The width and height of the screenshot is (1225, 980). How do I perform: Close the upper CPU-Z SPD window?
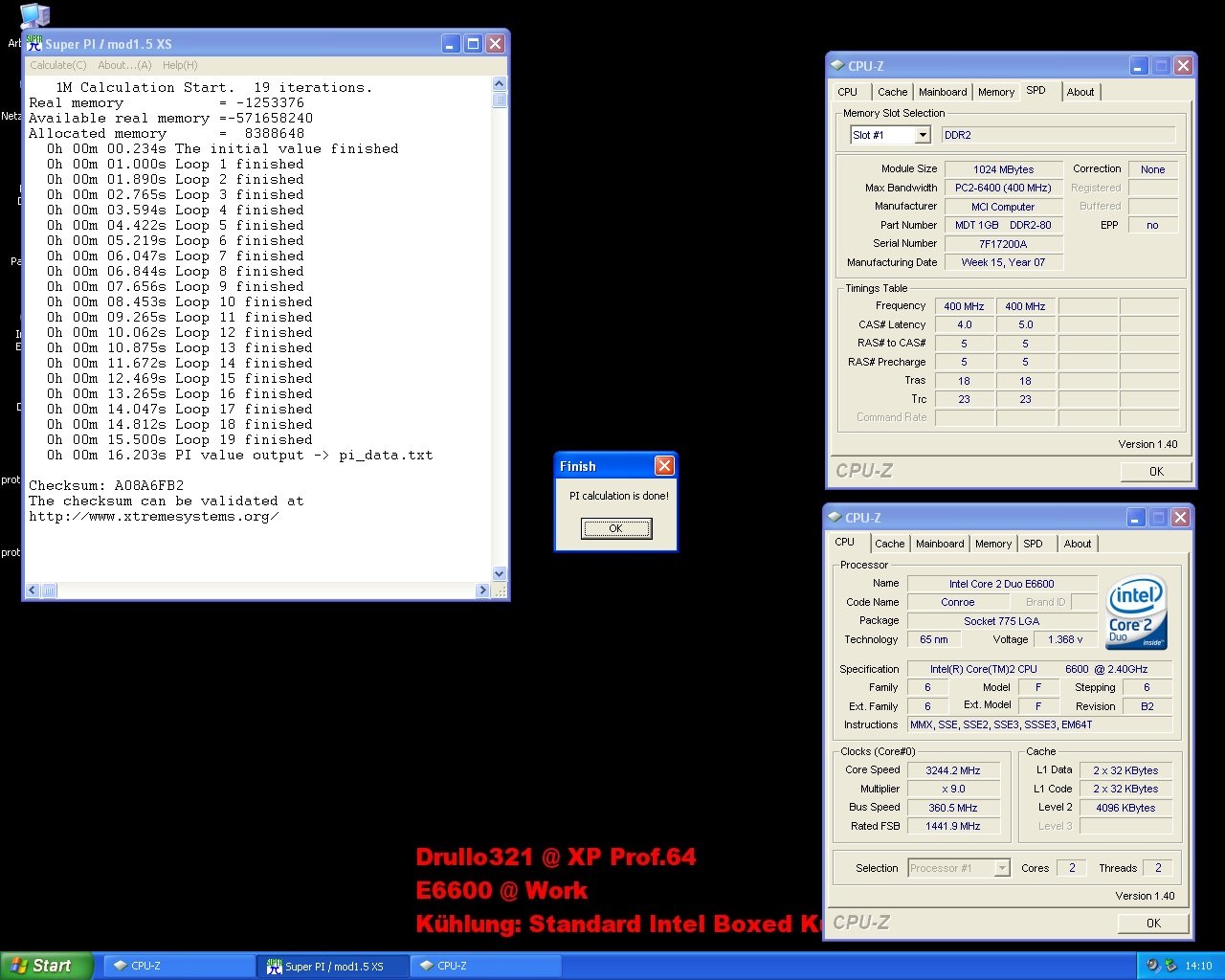pyautogui.click(x=1183, y=66)
